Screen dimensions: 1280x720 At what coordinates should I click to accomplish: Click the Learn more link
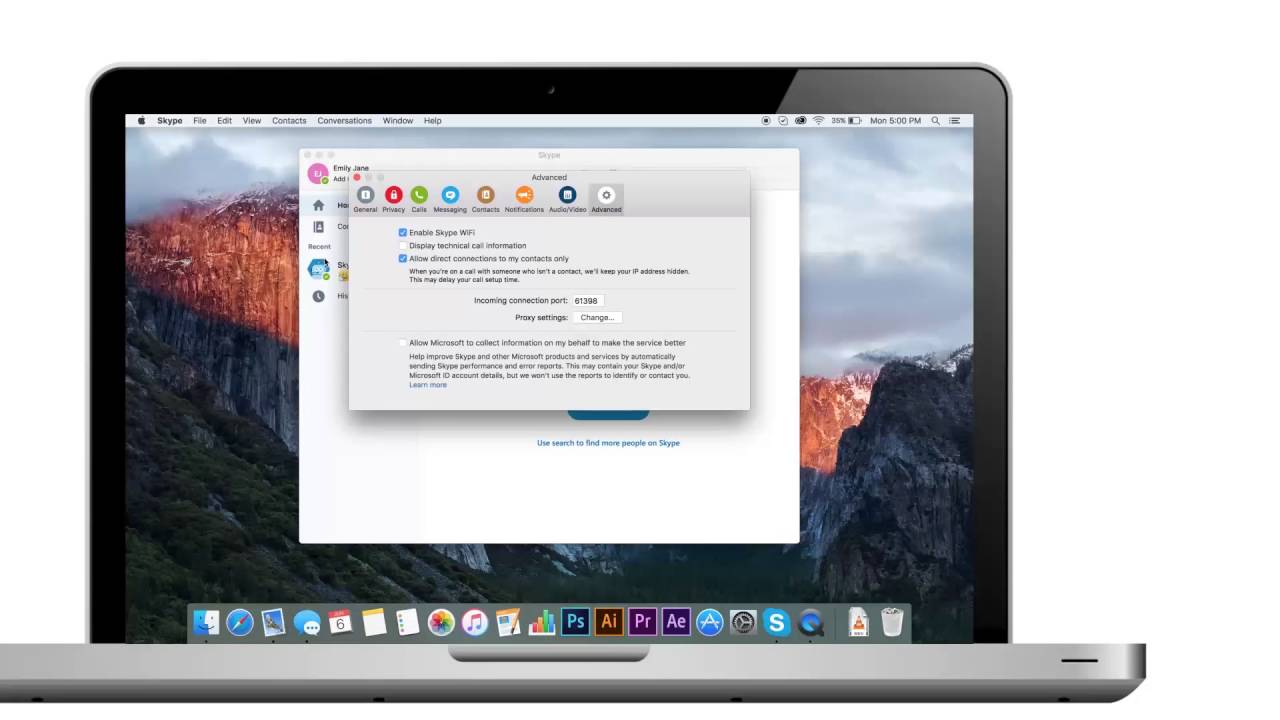tap(428, 385)
